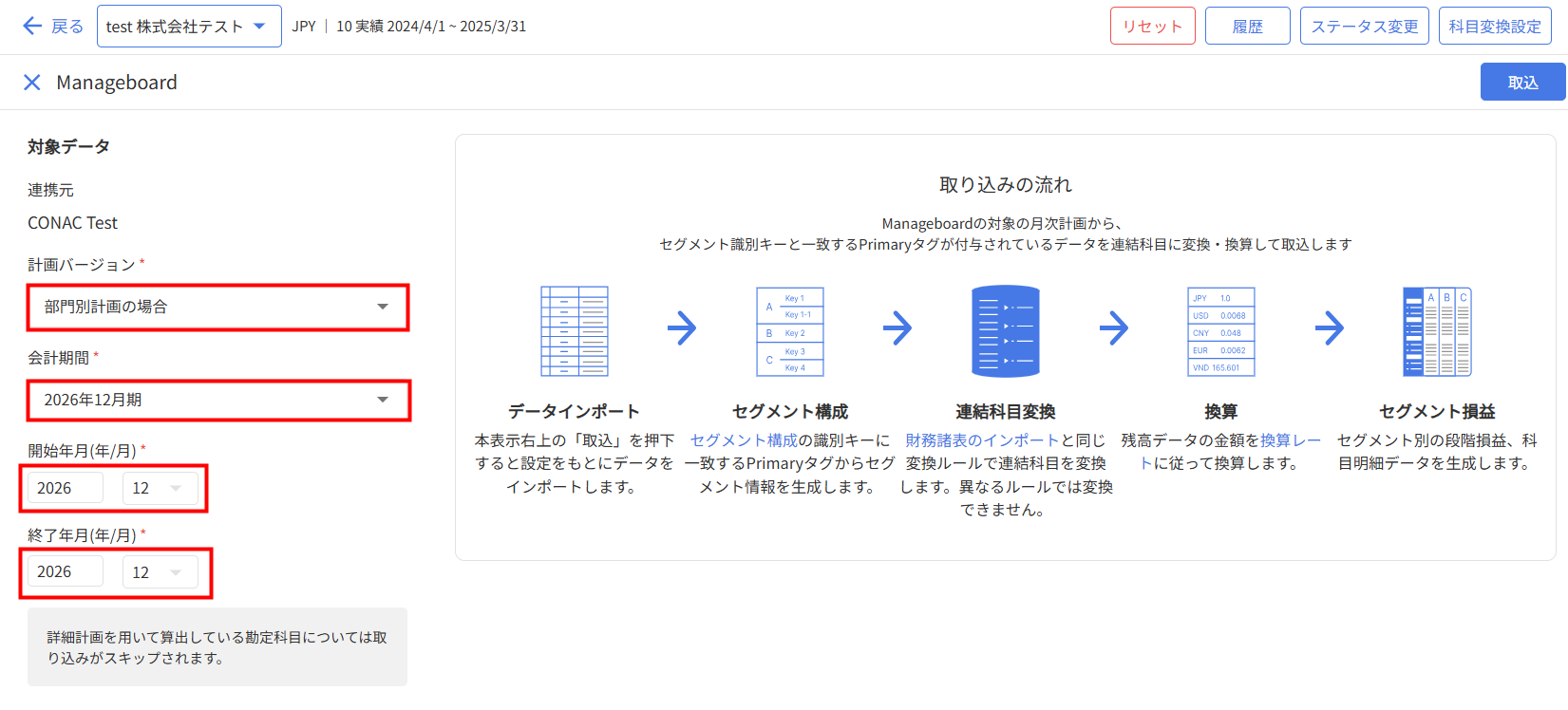Click the start year input field
Image resolution: width=1568 pixels, height=710 pixels.
(65, 488)
